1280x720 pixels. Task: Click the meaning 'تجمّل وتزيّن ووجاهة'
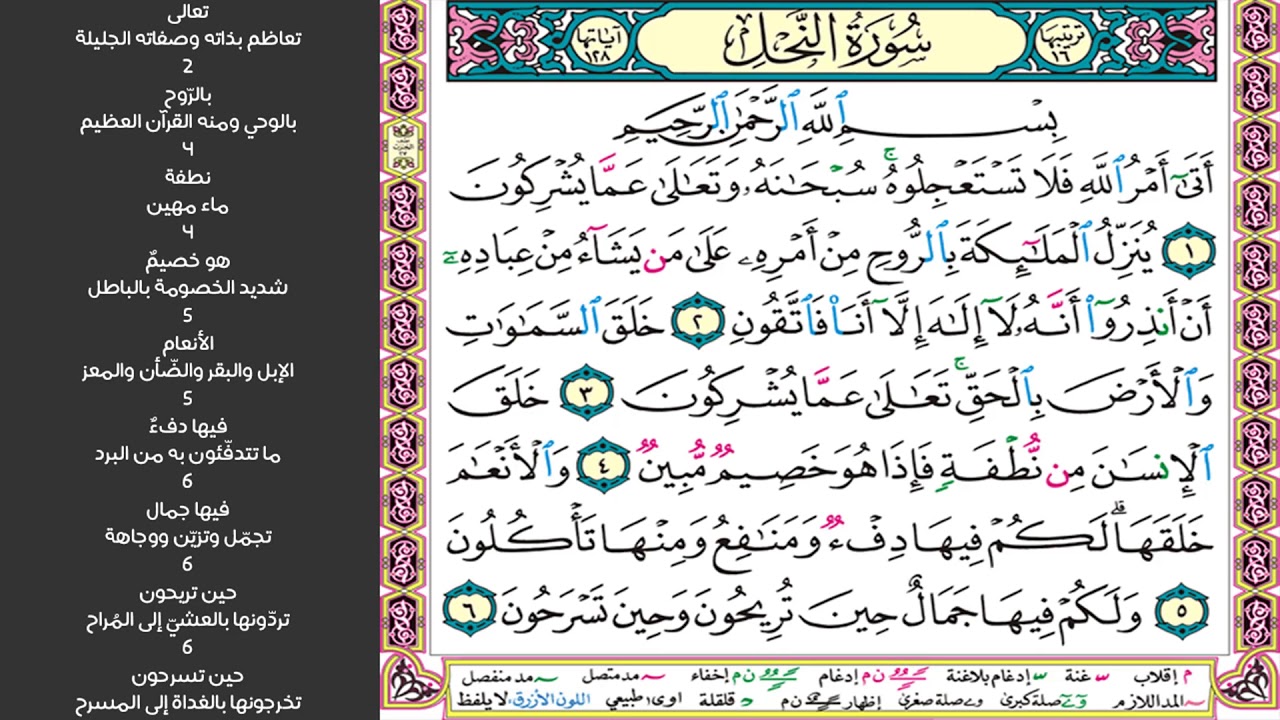188,537
